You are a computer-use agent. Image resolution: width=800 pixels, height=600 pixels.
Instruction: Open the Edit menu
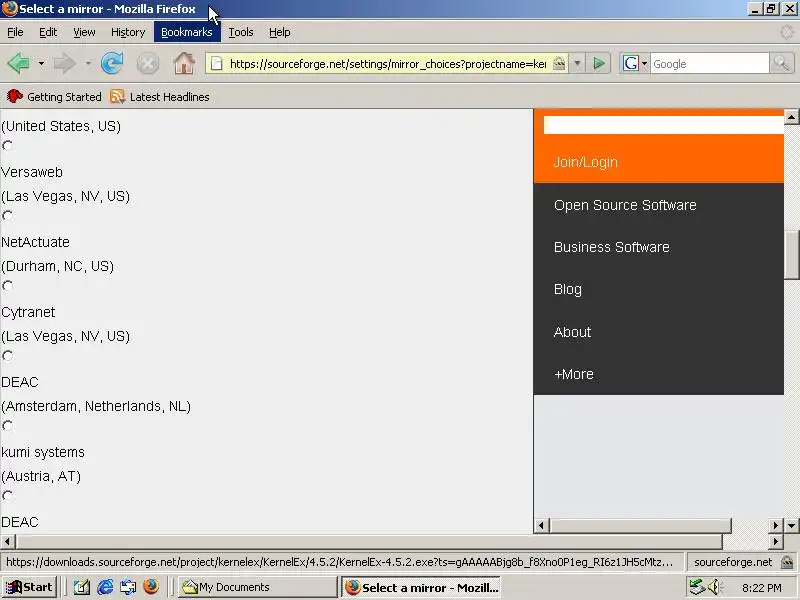coord(48,32)
